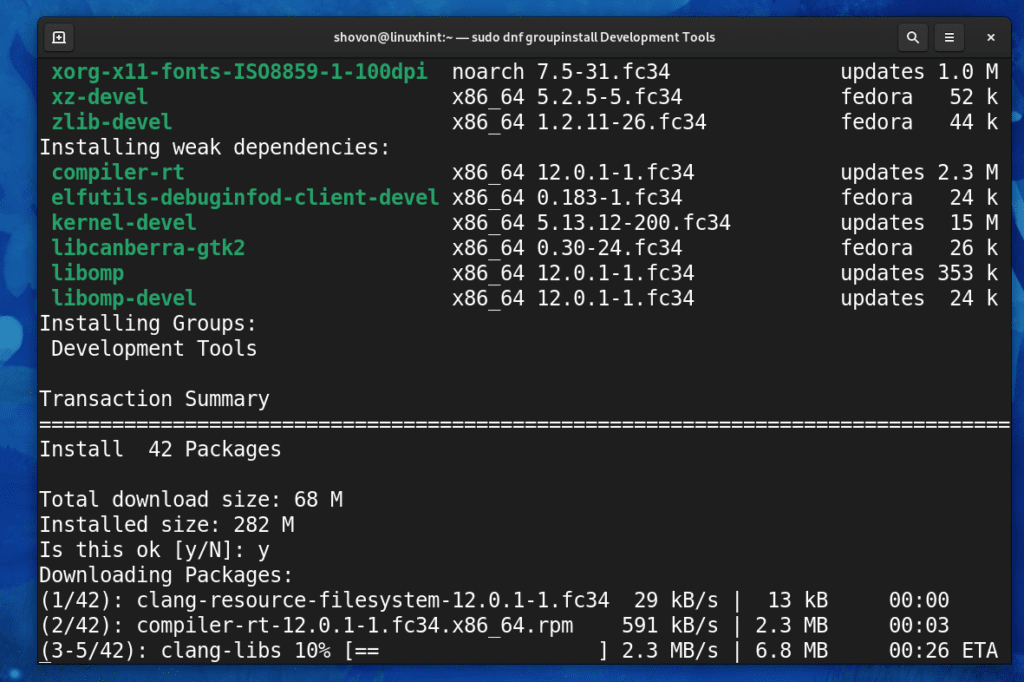Click the typed y confirmation answer
Viewport: 1024px width, 682px height.
click(262, 549)
